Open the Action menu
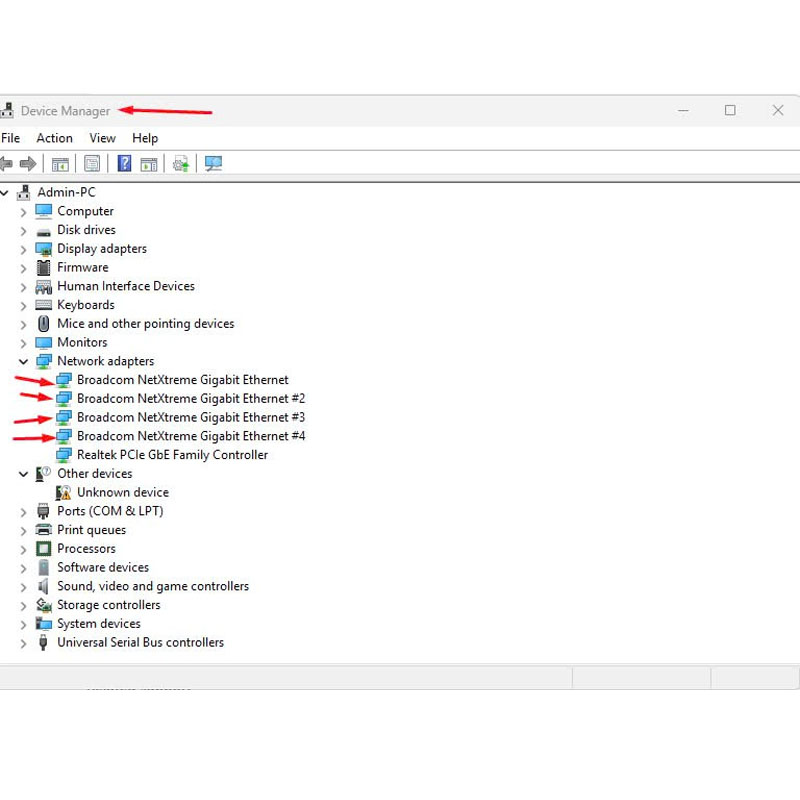 pyautogui.click(x=54, y=138)
